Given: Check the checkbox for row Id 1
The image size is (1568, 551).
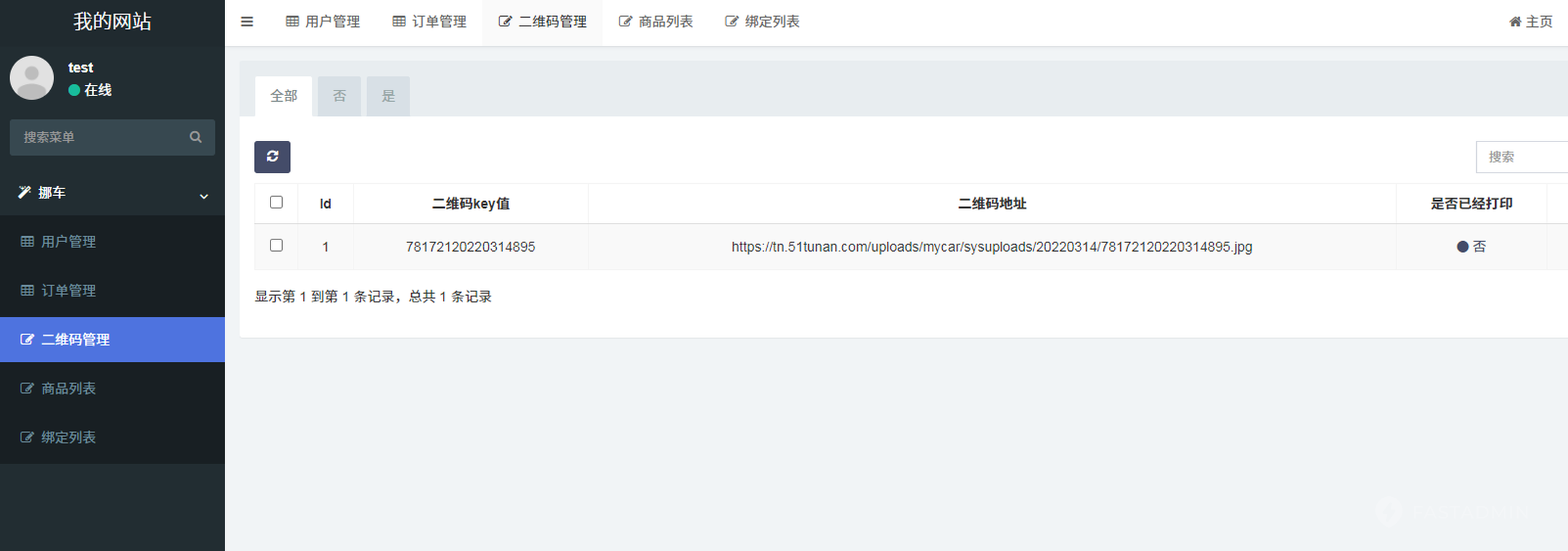Looking at the screenshot, I should point(276,246).
